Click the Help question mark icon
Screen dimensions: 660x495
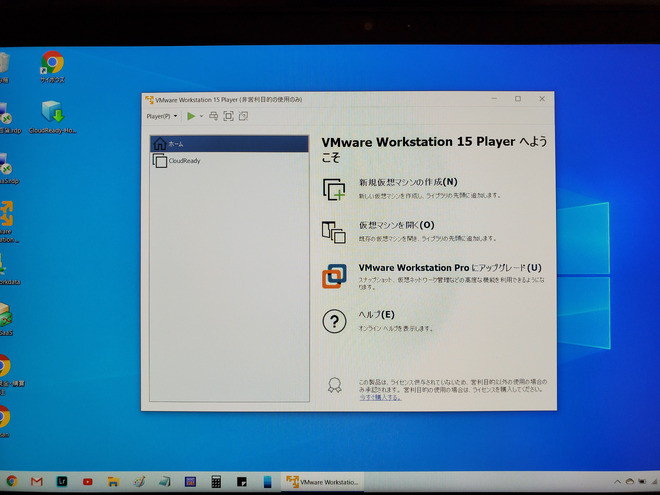pyautogui.click(x=334, y=322)
